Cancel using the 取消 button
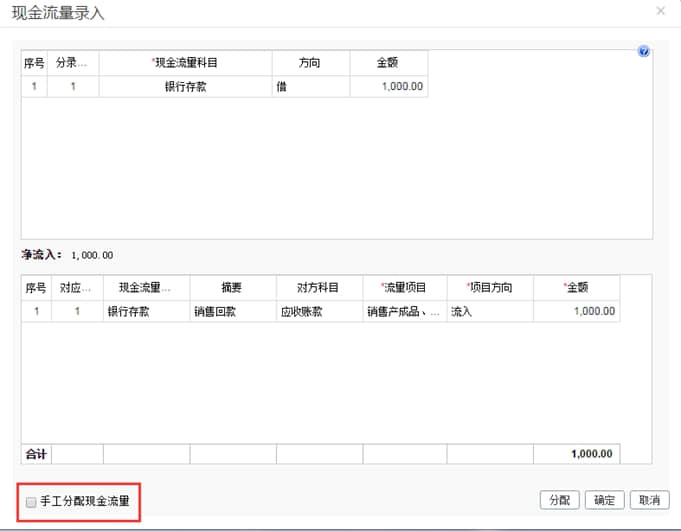The width and height of the screenshot is (681, 531). pos(649,500)
